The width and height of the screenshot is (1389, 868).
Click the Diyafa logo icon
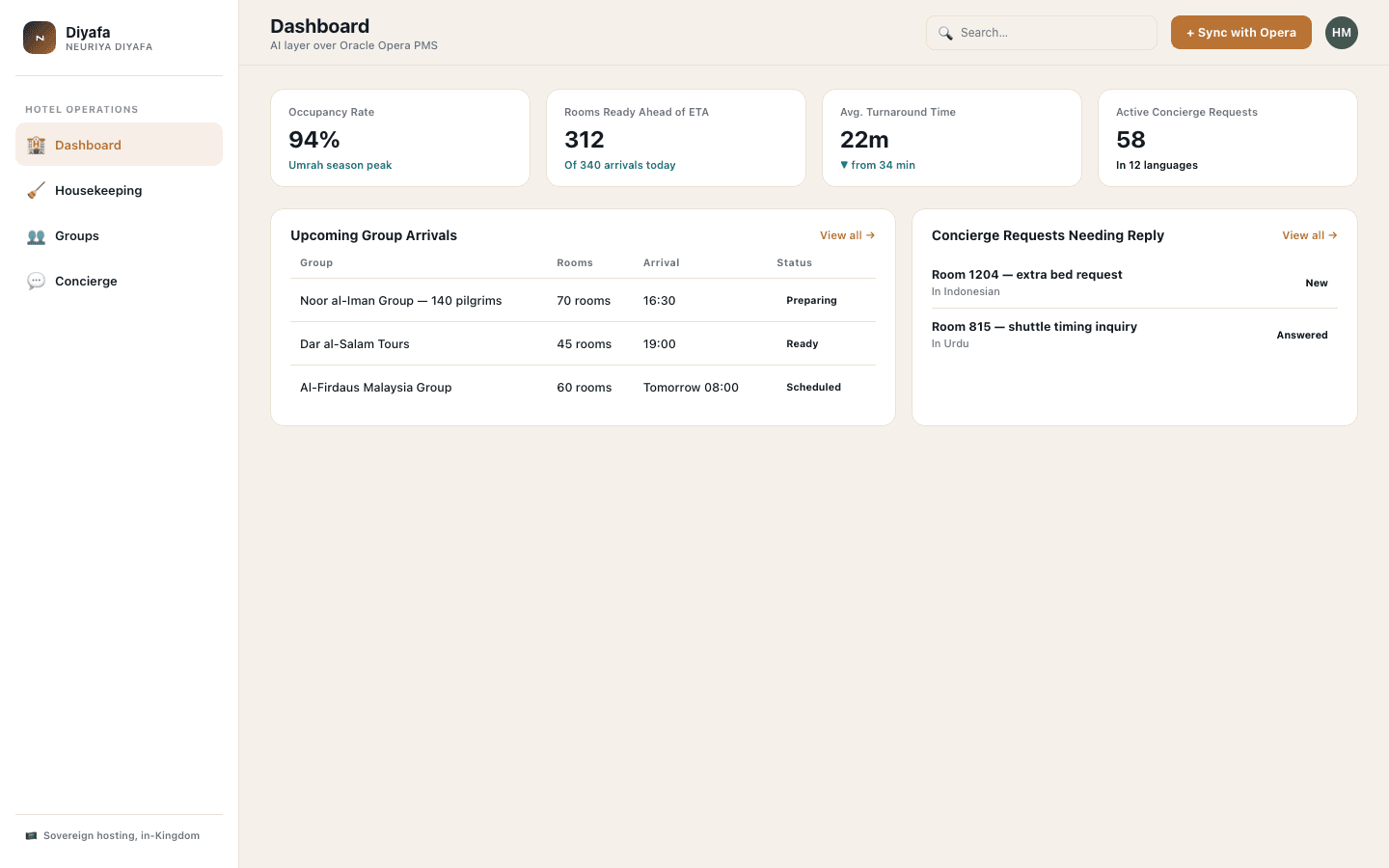pyautogui.click(x=40, y=38)
